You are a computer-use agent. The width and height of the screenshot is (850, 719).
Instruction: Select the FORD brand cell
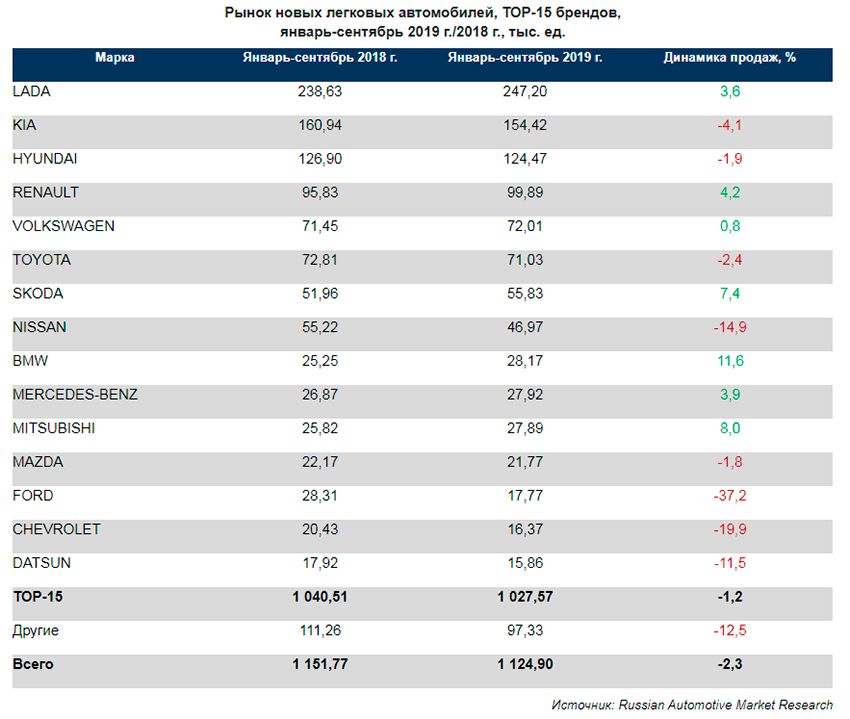coord(33,495)
